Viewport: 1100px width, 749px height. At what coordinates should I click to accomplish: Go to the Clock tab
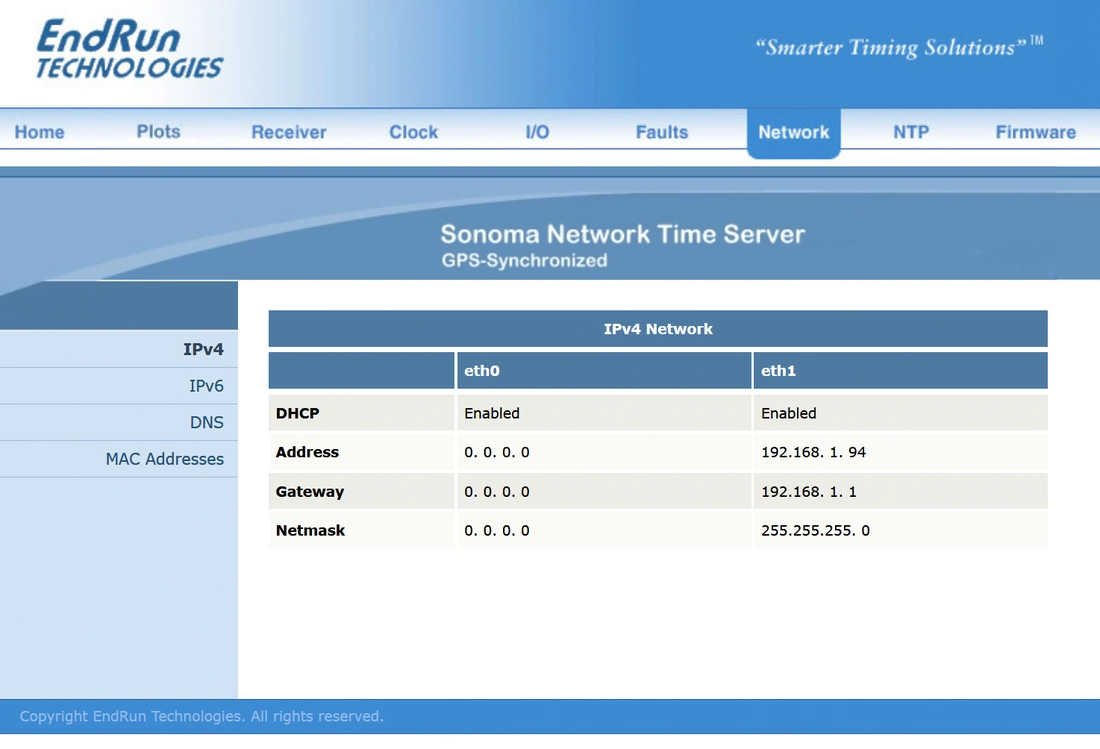coord(413,132)
